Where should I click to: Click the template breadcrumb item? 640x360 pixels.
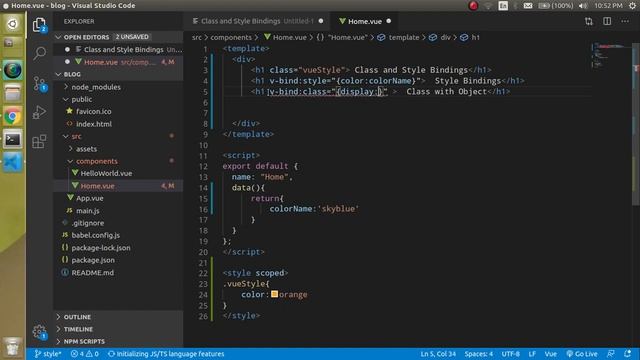coord(399,37)
